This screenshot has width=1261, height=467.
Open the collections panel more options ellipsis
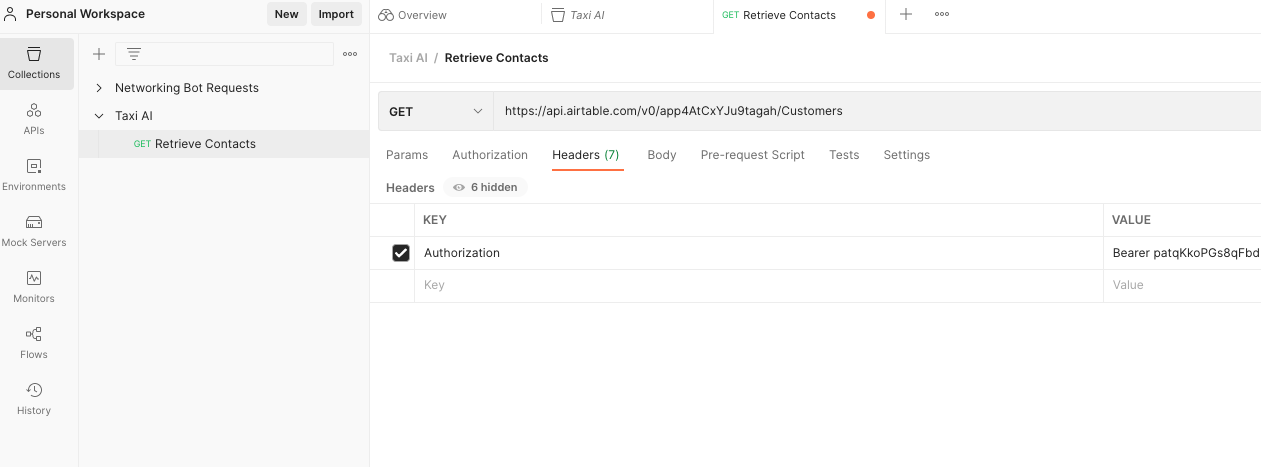tap(350, 54)
